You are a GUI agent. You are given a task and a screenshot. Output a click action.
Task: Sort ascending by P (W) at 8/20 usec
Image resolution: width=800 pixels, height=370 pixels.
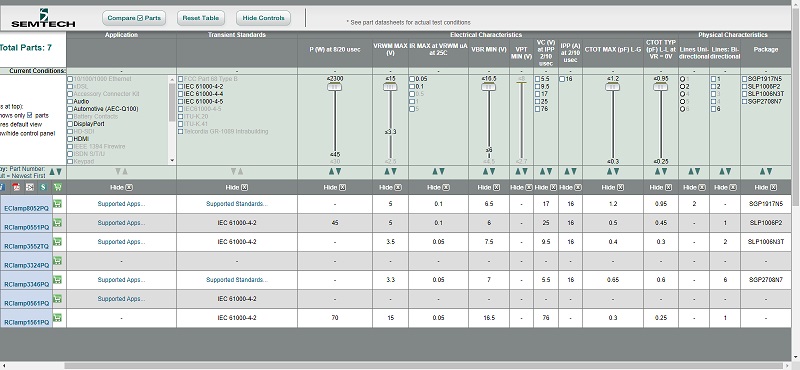pos(331,171)
